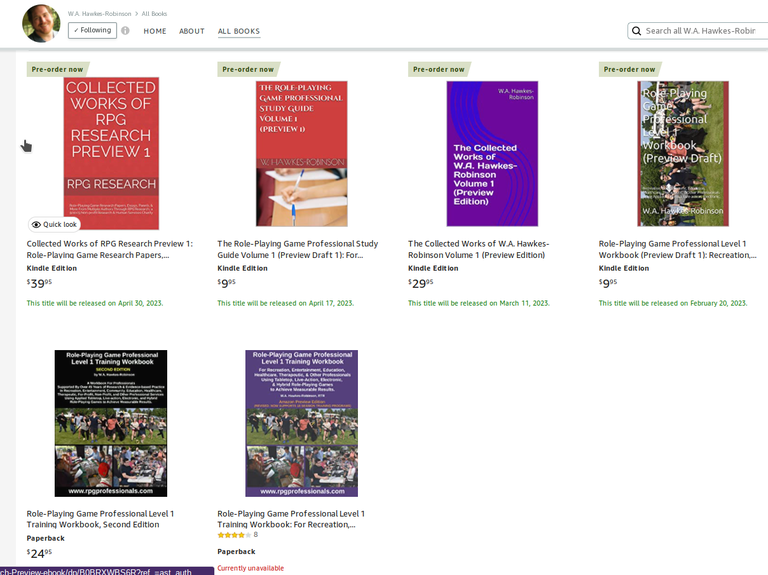Open the purple Level 1 Training Workbook cover
This screenshot has width=768, height=575.
coord(302,423)
